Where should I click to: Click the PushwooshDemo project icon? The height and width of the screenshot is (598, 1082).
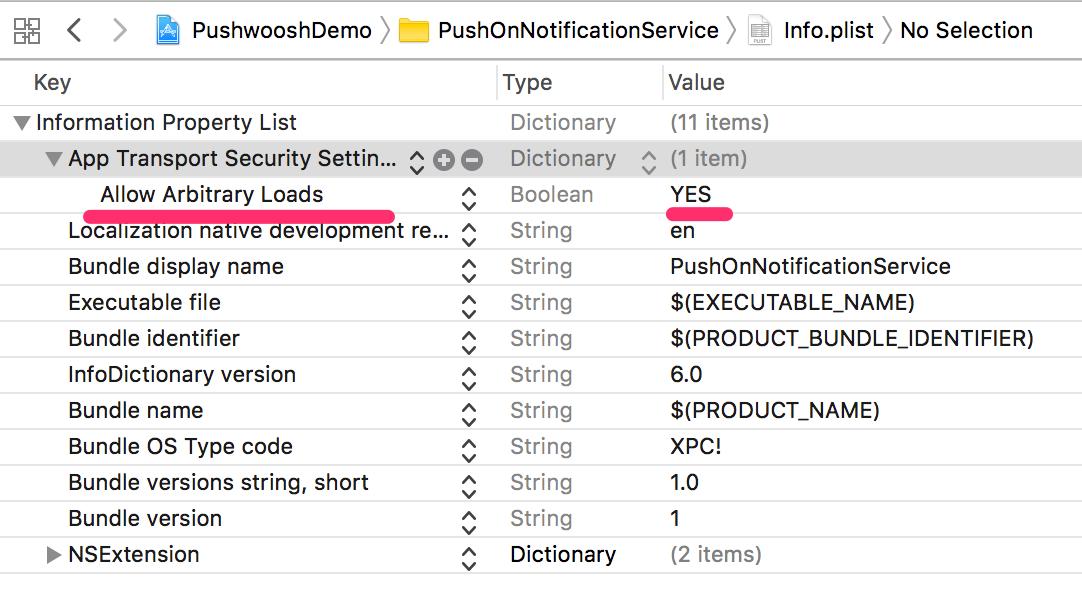tap(168, 30)
